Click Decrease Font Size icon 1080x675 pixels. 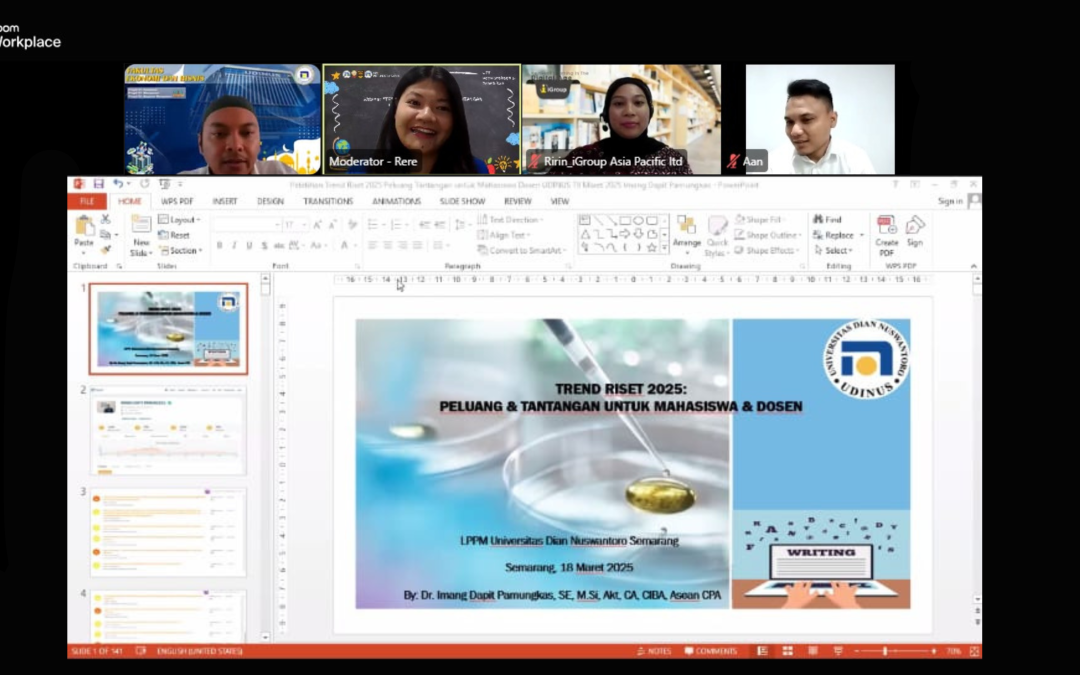coord(333,225)
